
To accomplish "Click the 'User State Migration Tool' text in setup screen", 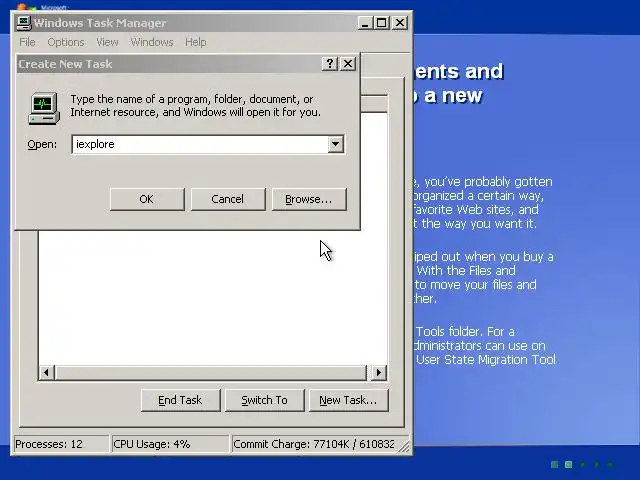I will (x=486, y=360).
